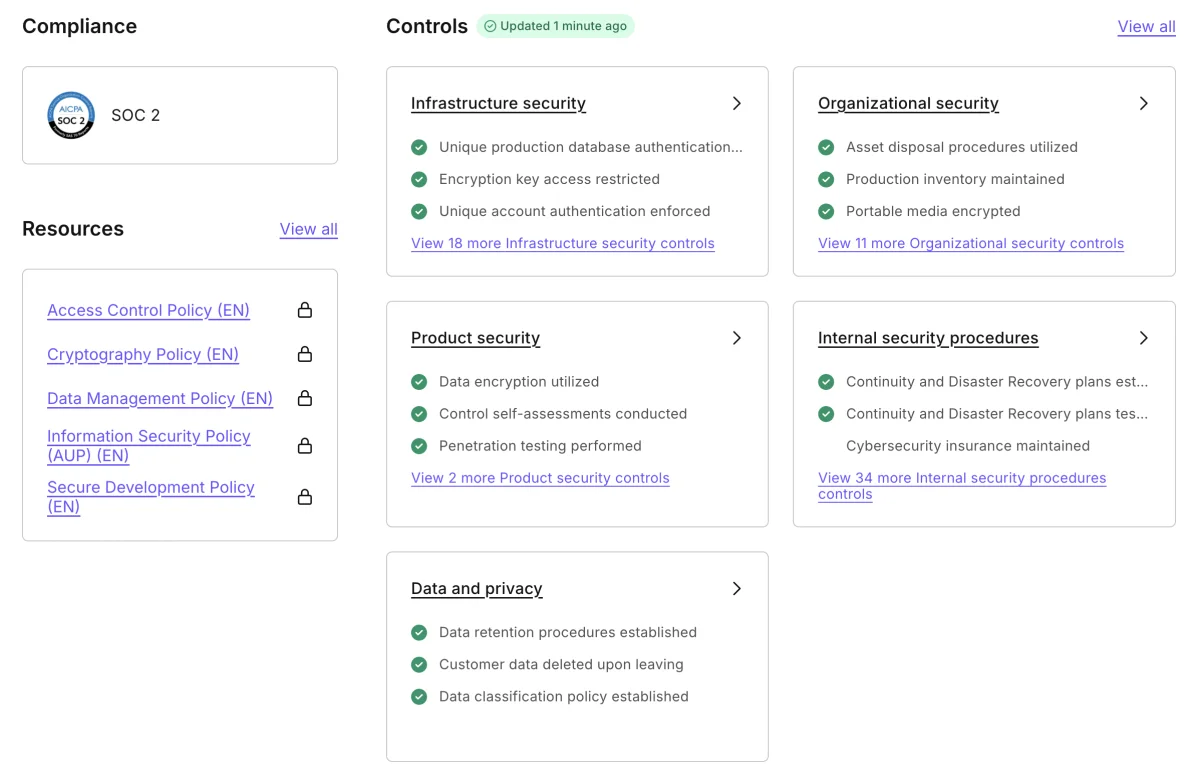Screen dimensions: 1200x777
Task: Click green check next to Data retention procedures established
Action: pyautogui.click(x=419, y=632)
